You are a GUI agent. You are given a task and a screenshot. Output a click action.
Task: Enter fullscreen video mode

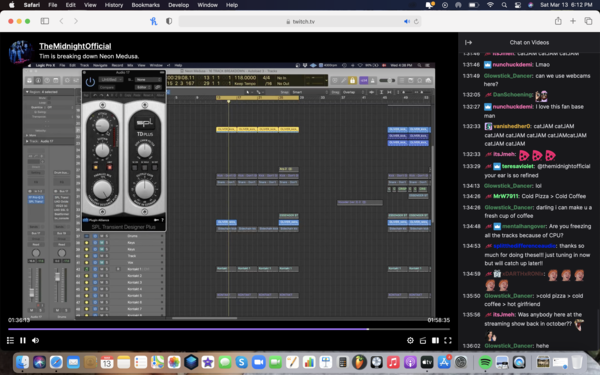(x=448, y=340)
